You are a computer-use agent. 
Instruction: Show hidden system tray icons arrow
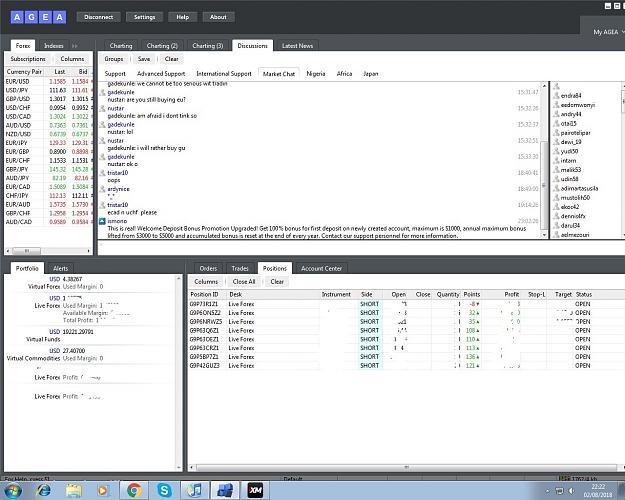coord(547,490)
